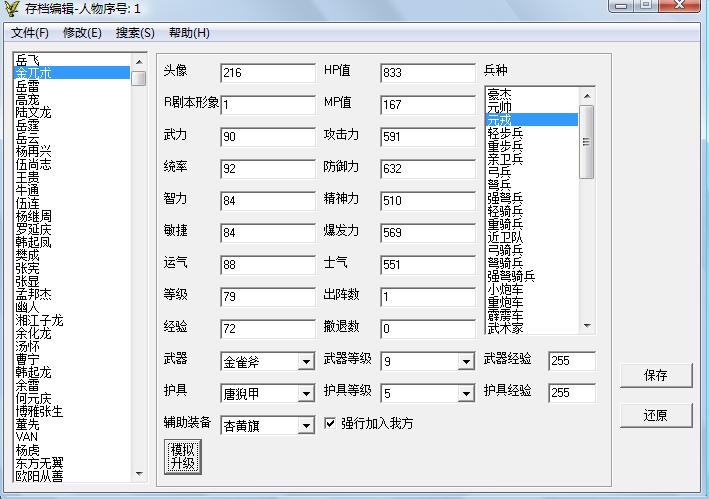
Task: Open the 搜索(S) menu
Action: 135,33
